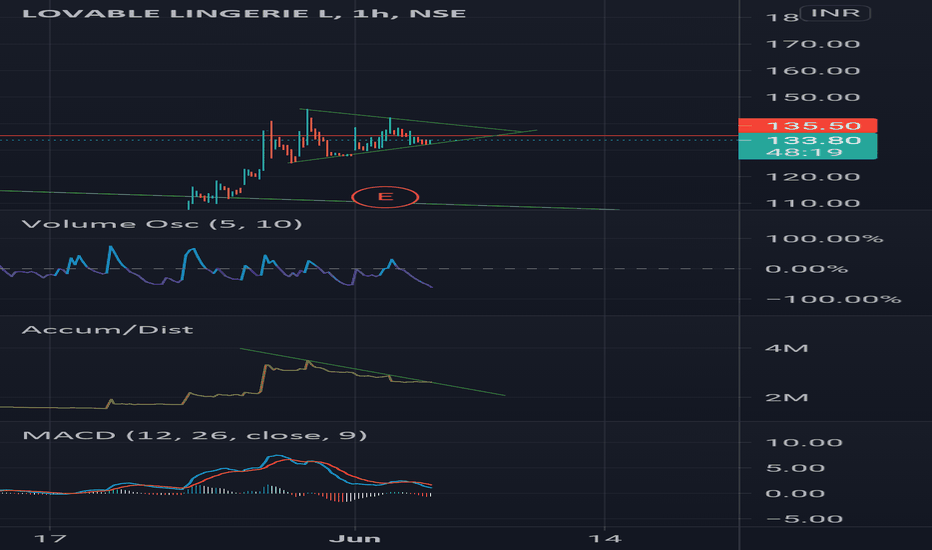Click the −100.00% volume oscillator axis label
The image size is (932, 550).
pyautogui.click(x=833, y=299)
